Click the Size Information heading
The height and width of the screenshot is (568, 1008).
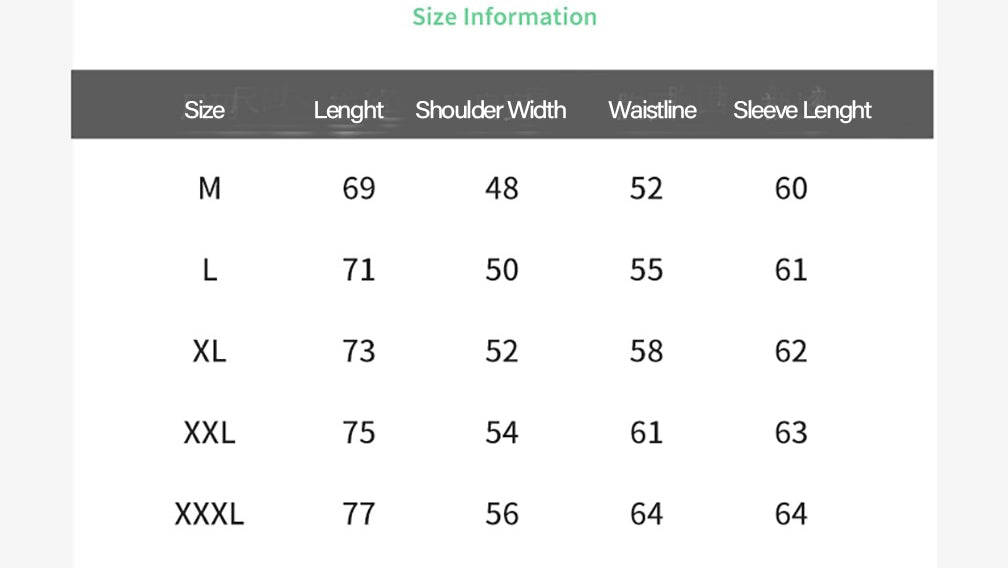504,17
